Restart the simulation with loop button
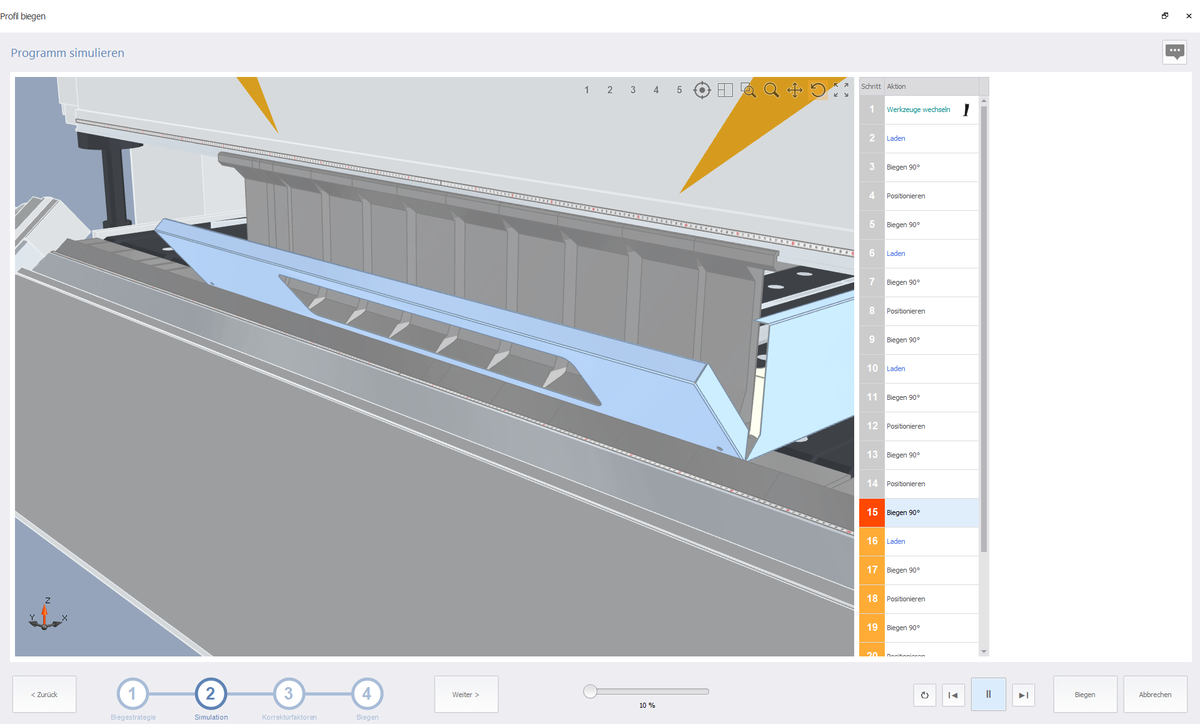Image resolution: width=1200 pixels, height=724 pixels. click(x=925, y=695)
